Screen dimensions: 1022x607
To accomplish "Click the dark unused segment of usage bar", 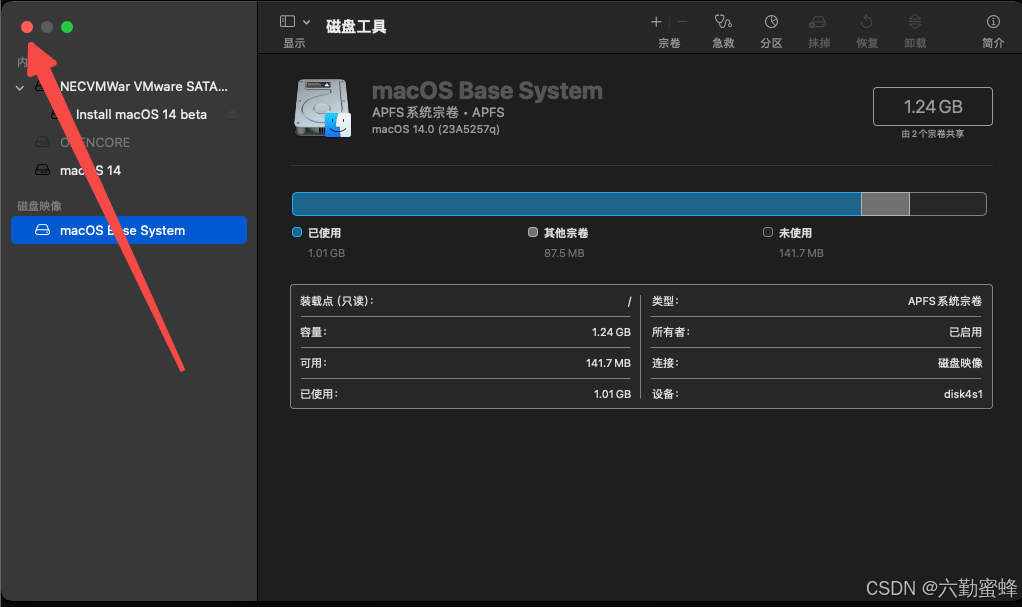I will click(x=948, y=204).
